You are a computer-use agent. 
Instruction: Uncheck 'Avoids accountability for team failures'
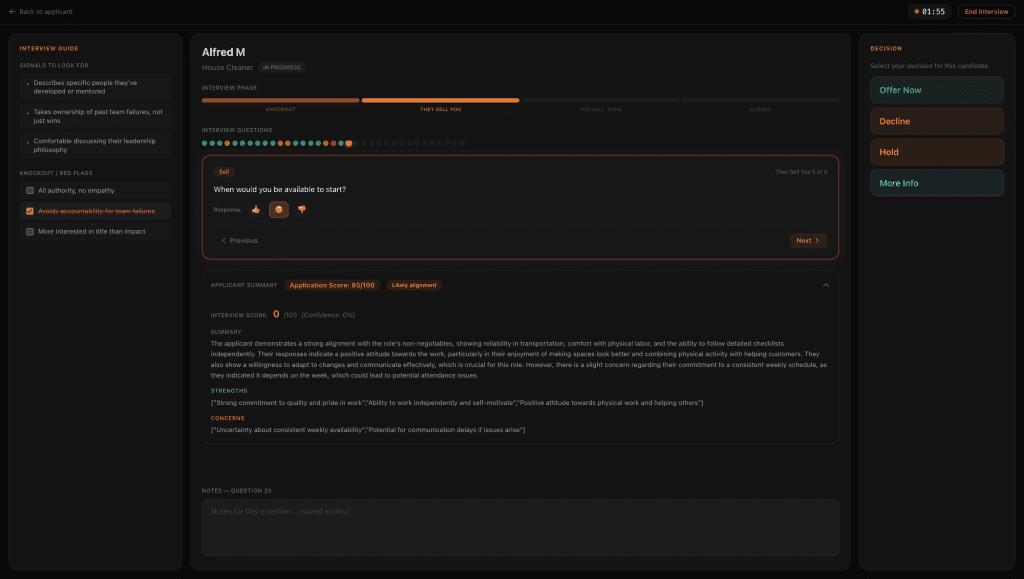[30, 211]
